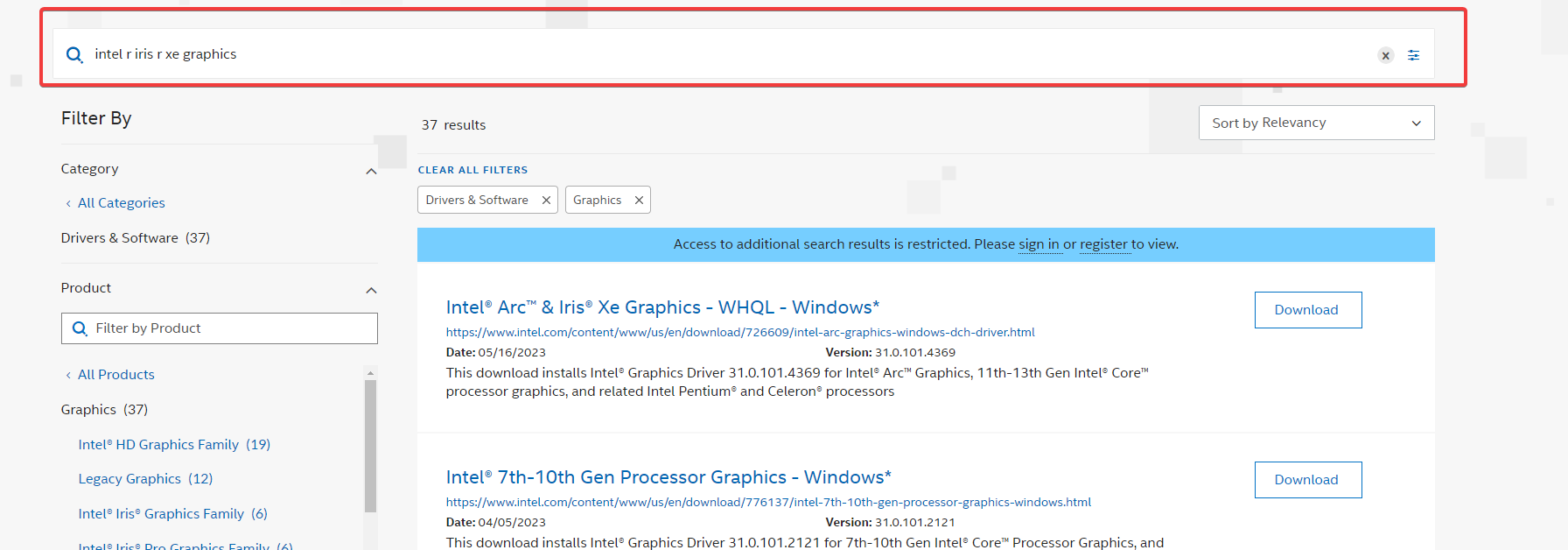Screen dimensions: 1568x550
Task: Open the Sort by Relevancy dropdown
Action: tap(1316, 123)
